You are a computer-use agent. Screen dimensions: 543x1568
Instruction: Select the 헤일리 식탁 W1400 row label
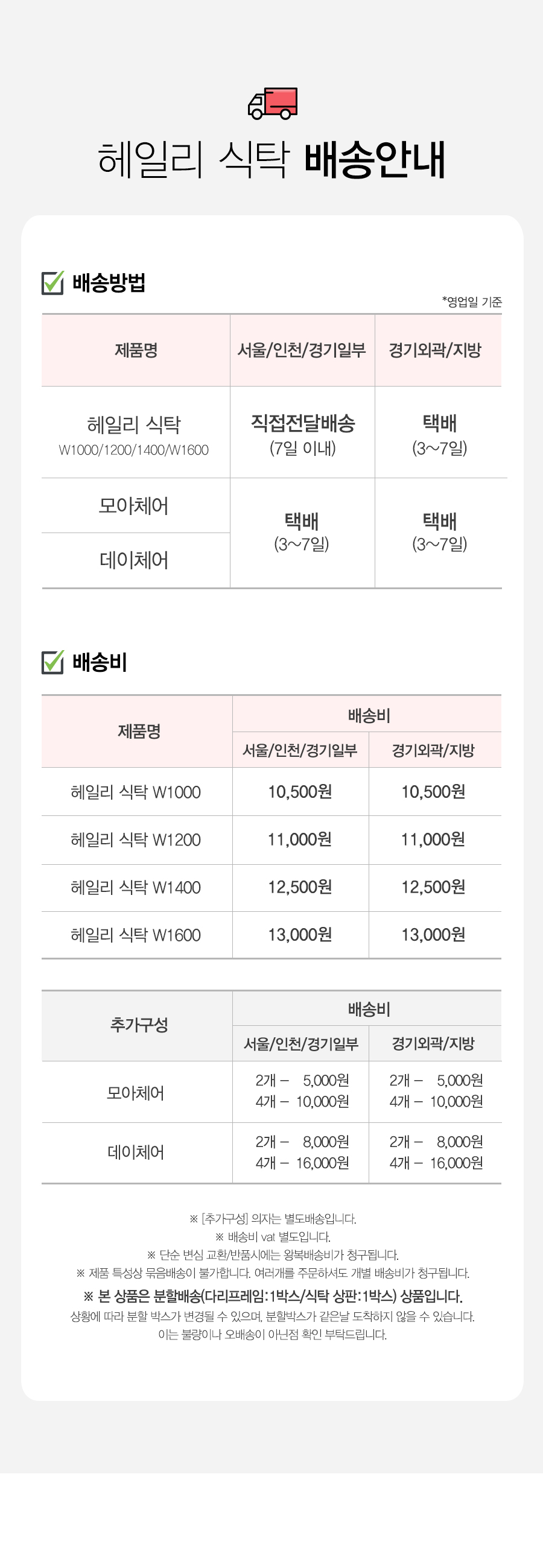136,888
